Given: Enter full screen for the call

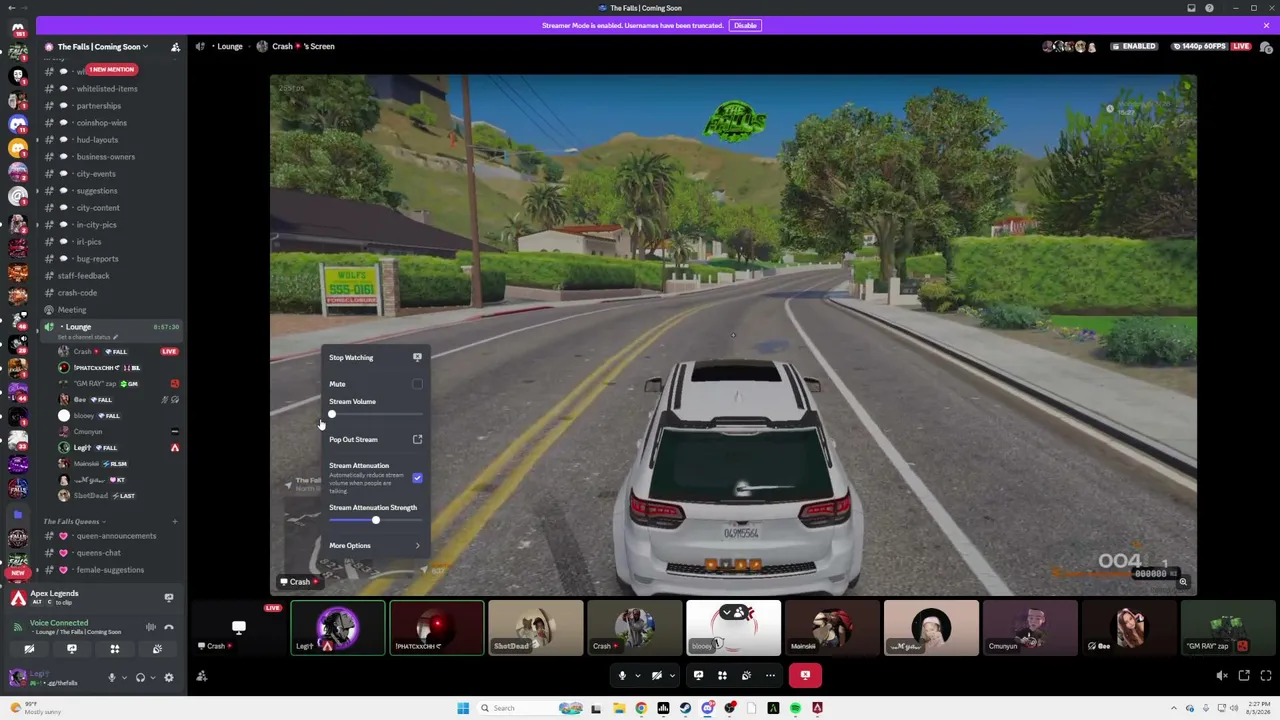Looking at the screenshot, I should 1266,676.
